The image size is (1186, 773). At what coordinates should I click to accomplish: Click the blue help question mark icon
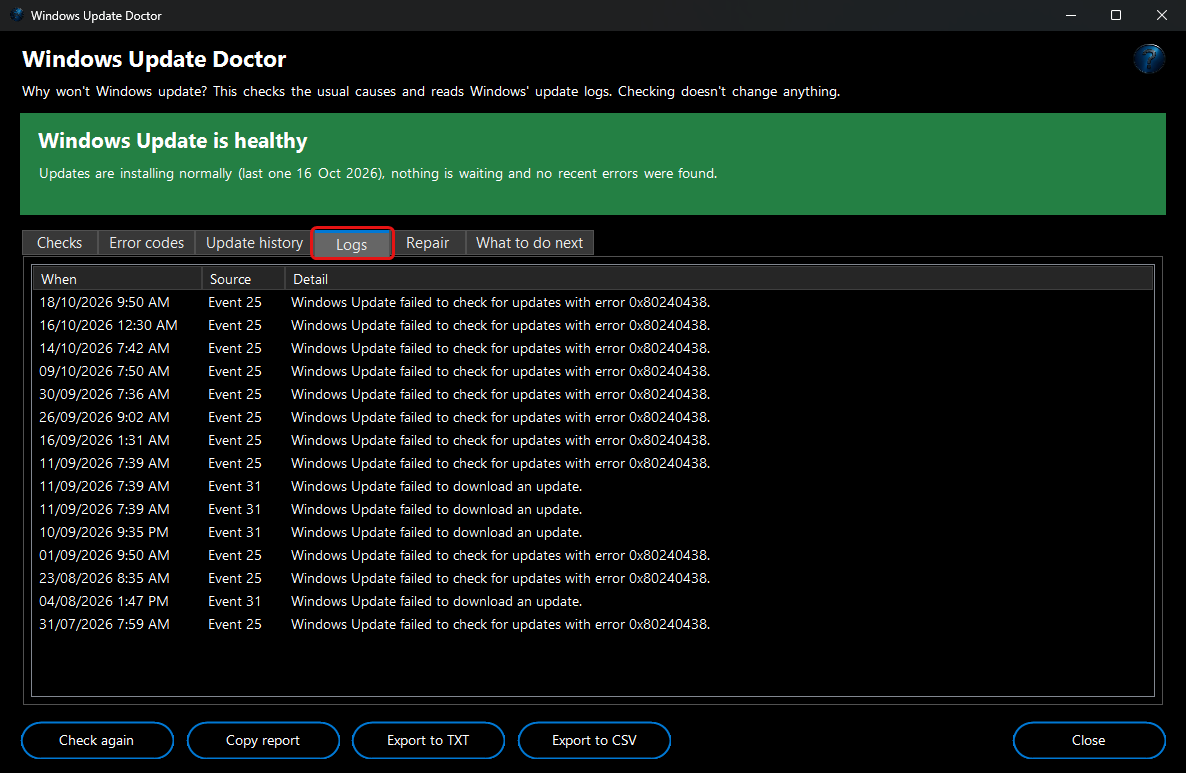click(1148, 58)
